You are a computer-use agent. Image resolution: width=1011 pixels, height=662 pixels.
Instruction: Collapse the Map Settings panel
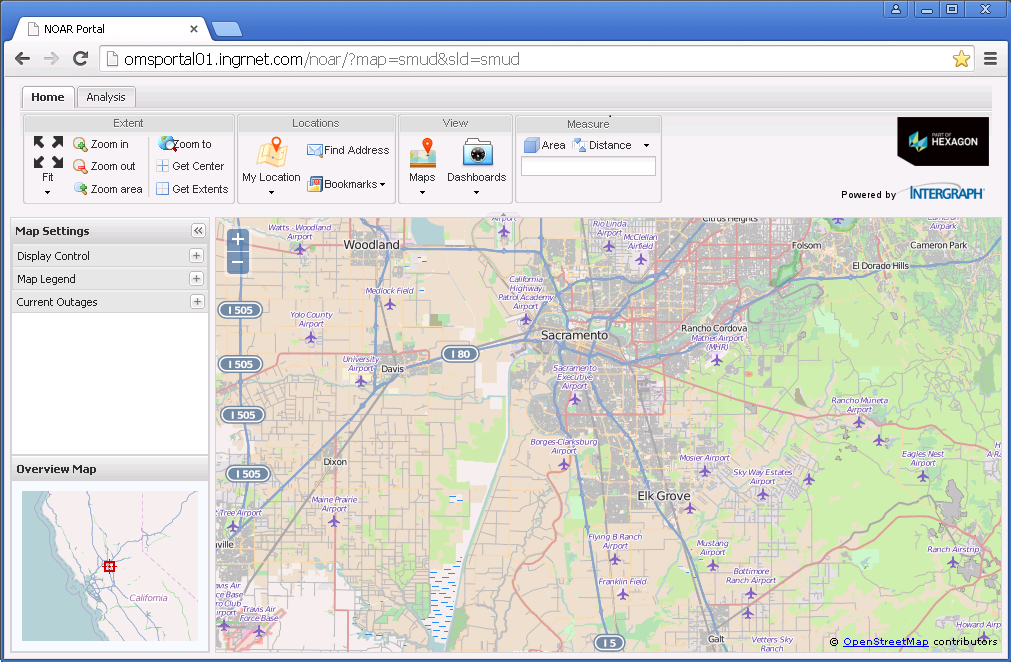[x=198, y=231]
